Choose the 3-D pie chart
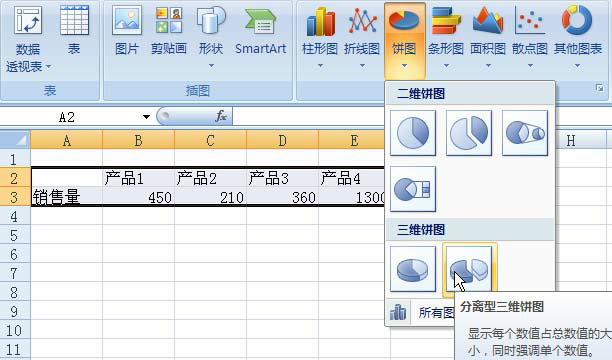 413,269
